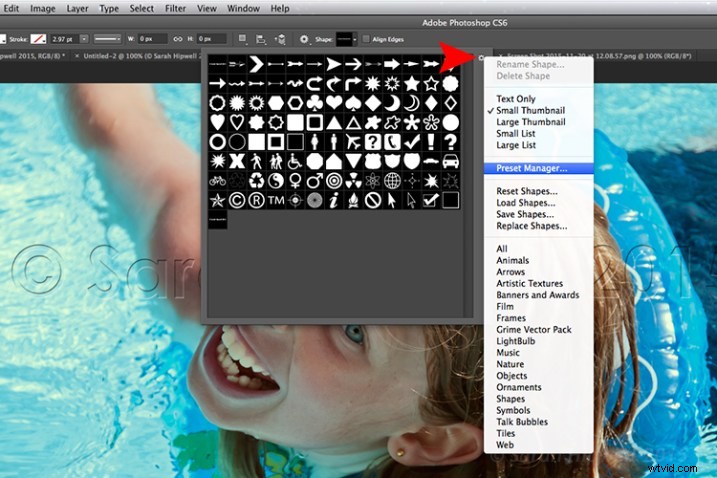Choose All shapes in the menu

pyautogui.click(x=502, y=249)
